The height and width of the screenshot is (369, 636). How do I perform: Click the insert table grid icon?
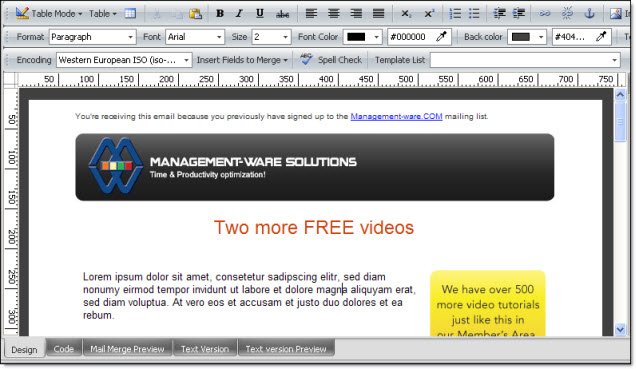(x=130, y=13)
